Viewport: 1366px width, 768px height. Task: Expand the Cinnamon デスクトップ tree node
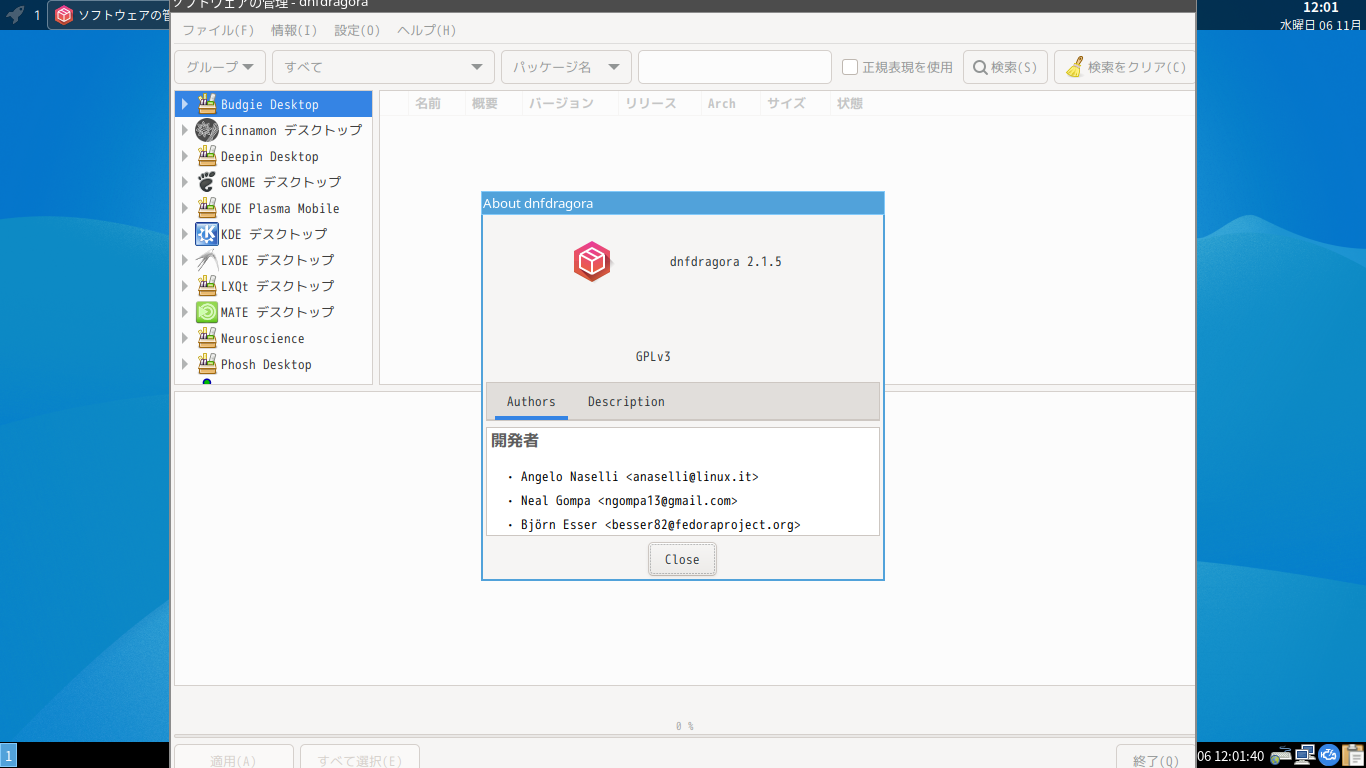tap(185, 130)
